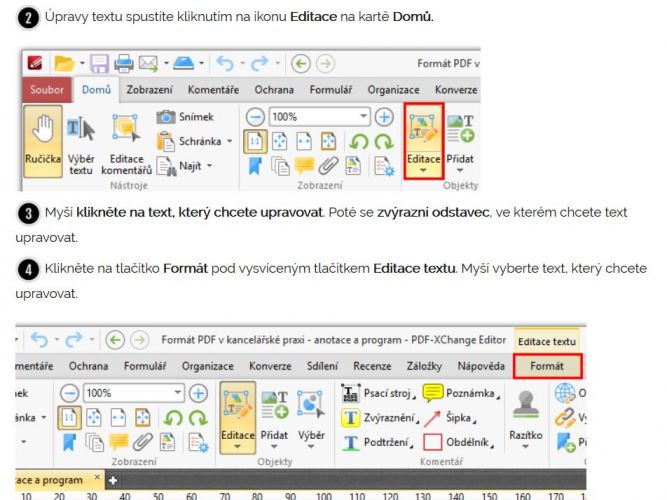
Task: Click the Editace button in lower screenshot
Action: [x=237, y=417]
